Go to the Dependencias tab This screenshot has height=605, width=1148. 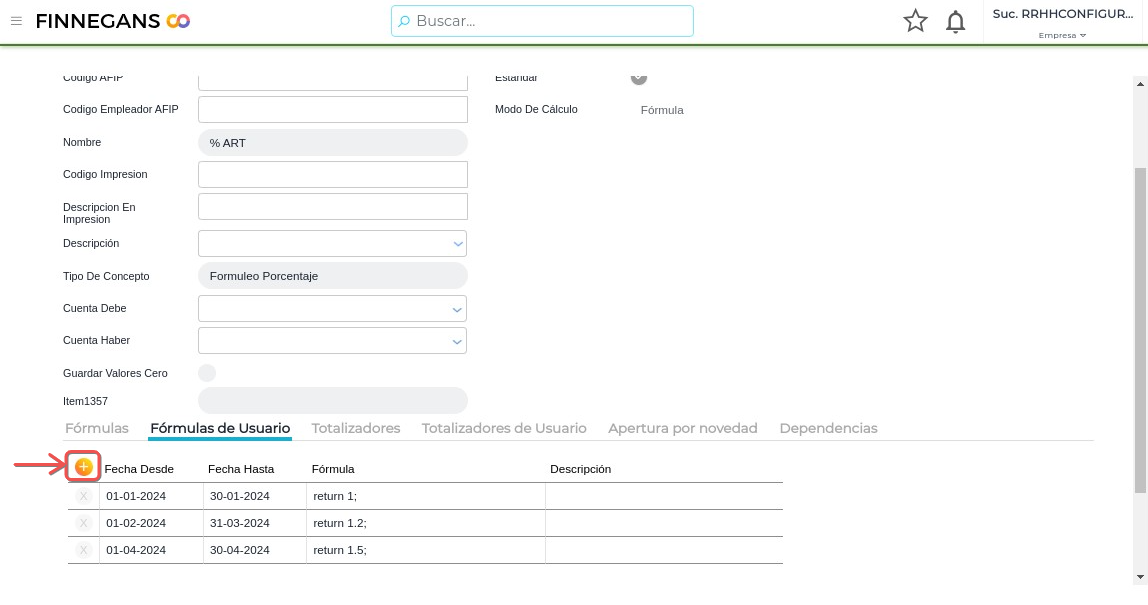[828, 428]
